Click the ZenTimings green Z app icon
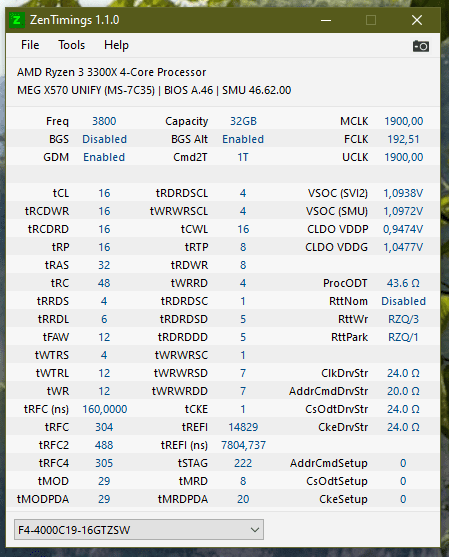The height and width of the screenshot is (557, 449). pos(17,20)
